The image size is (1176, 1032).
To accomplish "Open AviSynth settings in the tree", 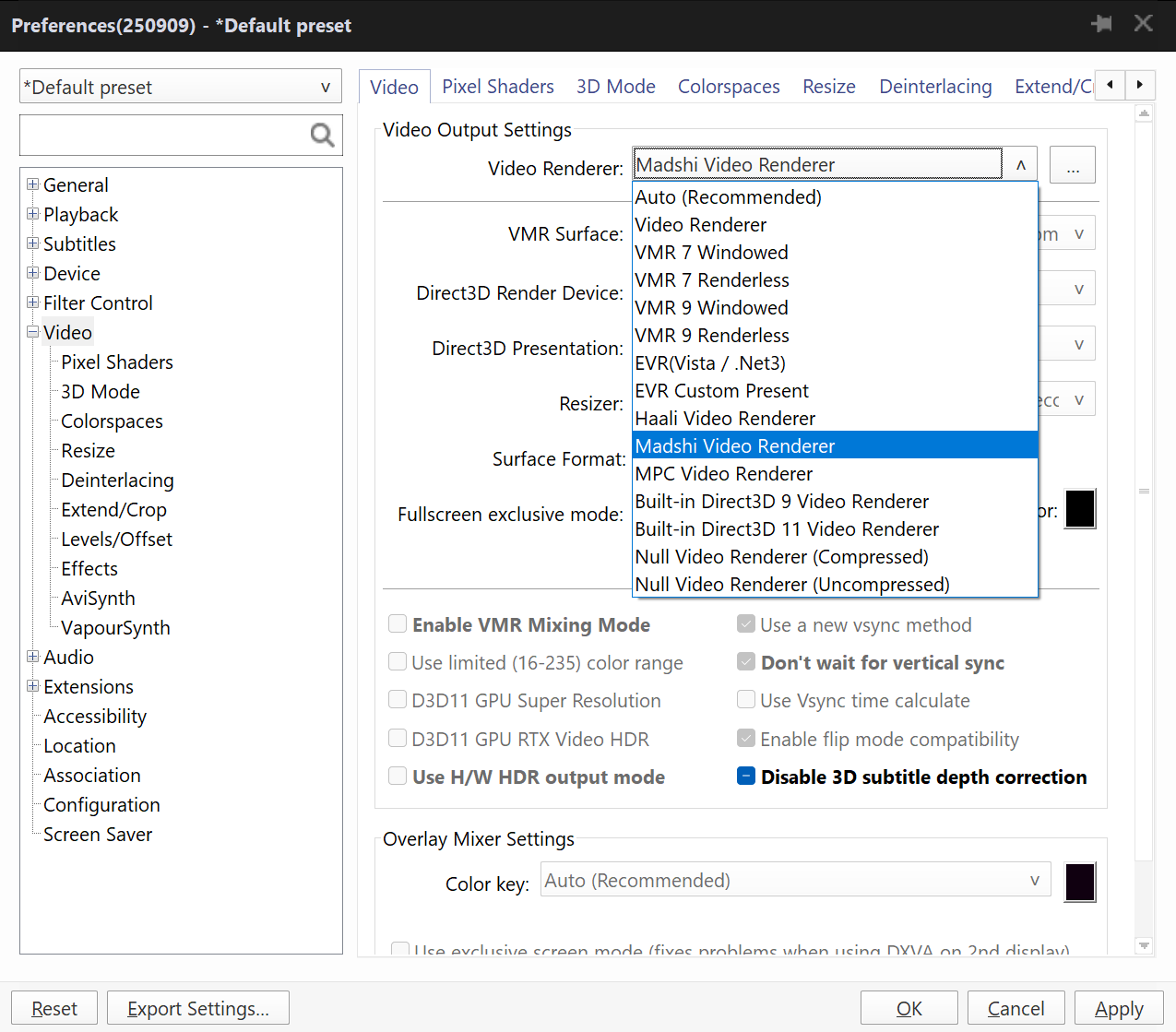I will pos(98,598).
